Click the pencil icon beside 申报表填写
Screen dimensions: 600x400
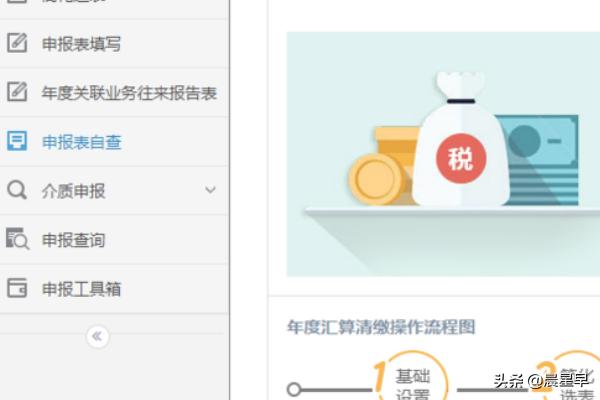point(17,43)
